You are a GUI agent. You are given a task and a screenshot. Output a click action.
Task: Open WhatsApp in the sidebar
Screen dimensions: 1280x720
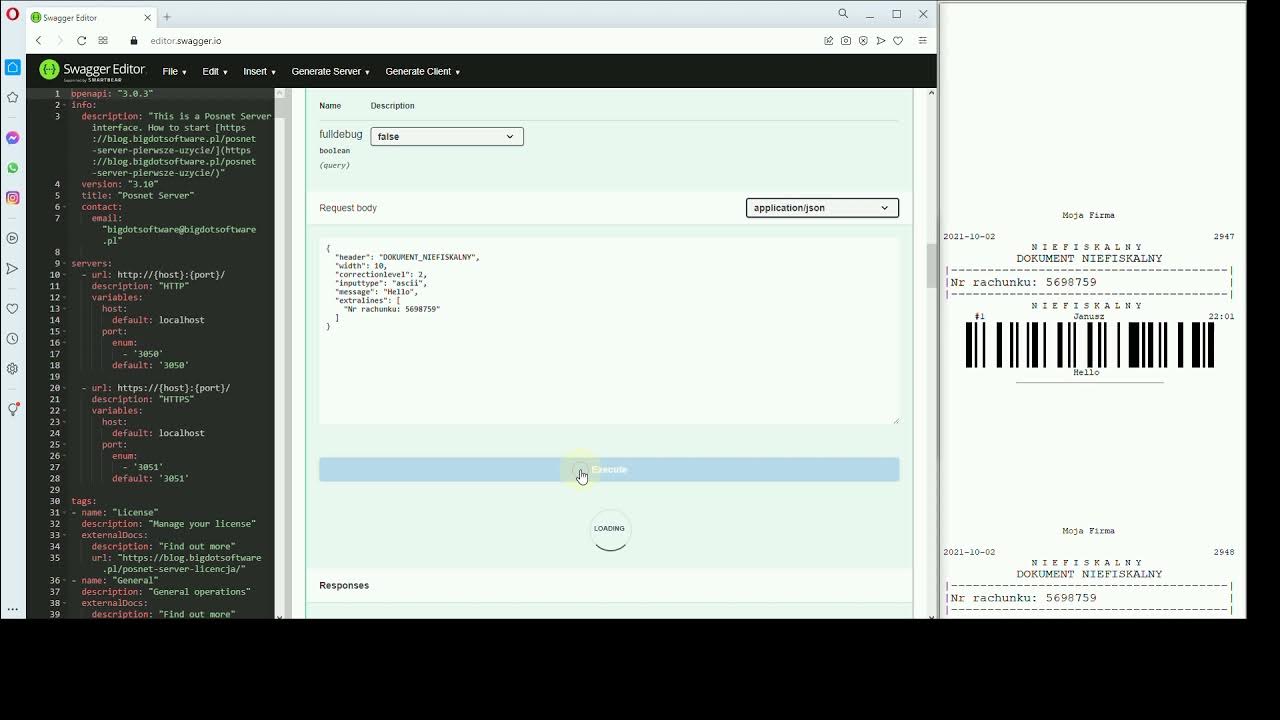[x=12, y=168]
